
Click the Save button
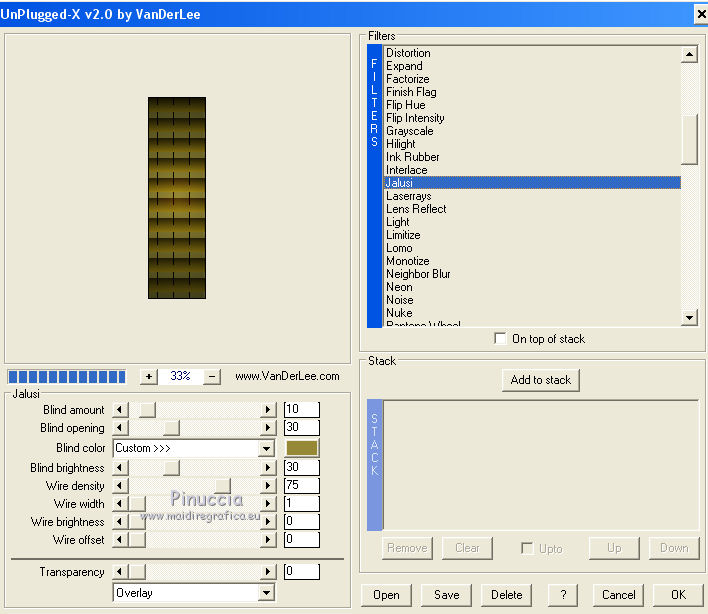coord(446,595)
